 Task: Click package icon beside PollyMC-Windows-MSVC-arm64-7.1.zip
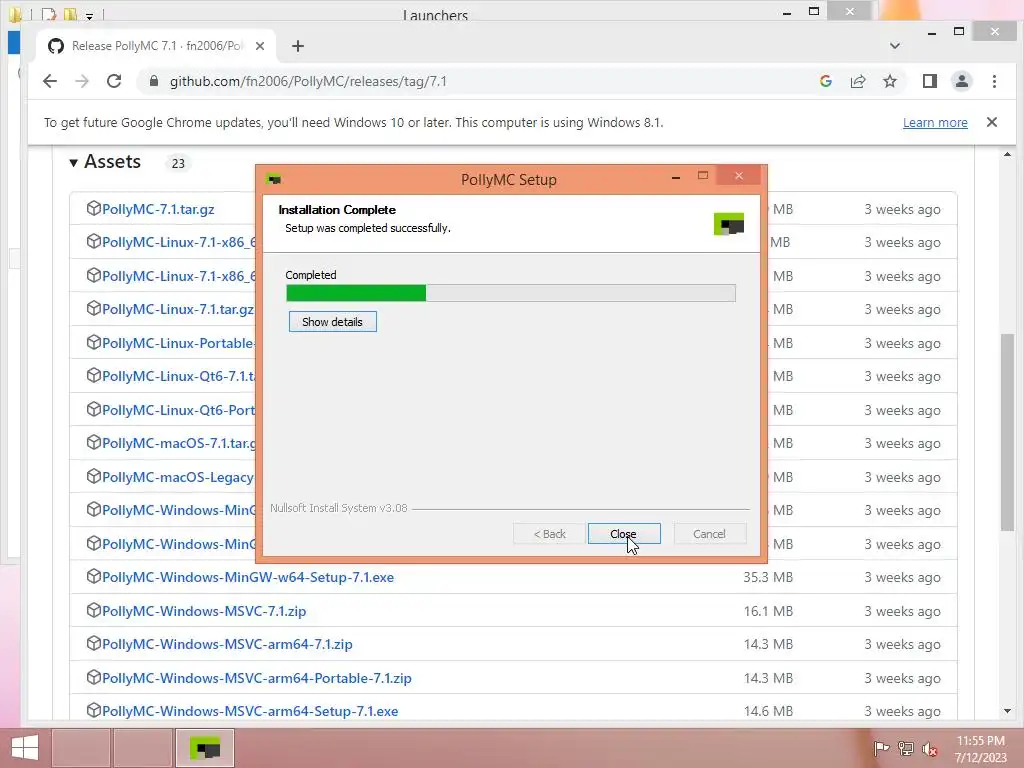coord(93,643)
